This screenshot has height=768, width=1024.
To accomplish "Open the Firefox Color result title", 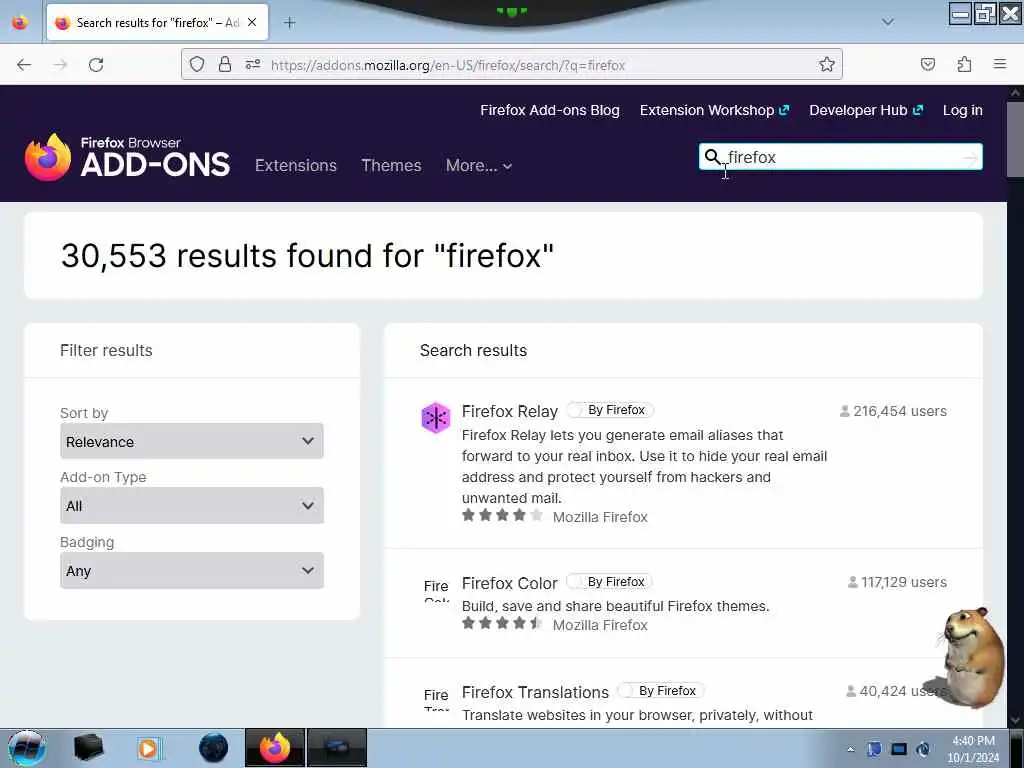I will (509, 583).
